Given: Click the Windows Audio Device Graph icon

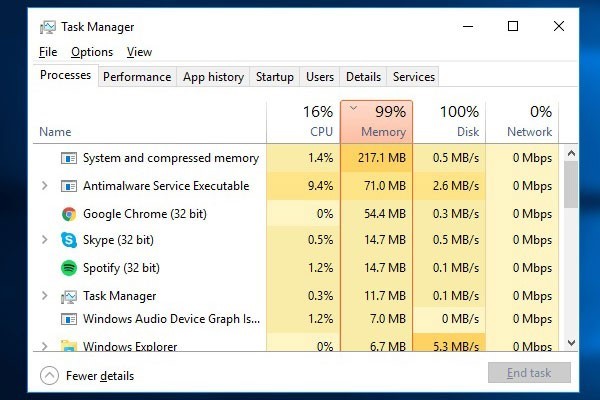Looking at the screenshot, I should (x=69, y=319).
